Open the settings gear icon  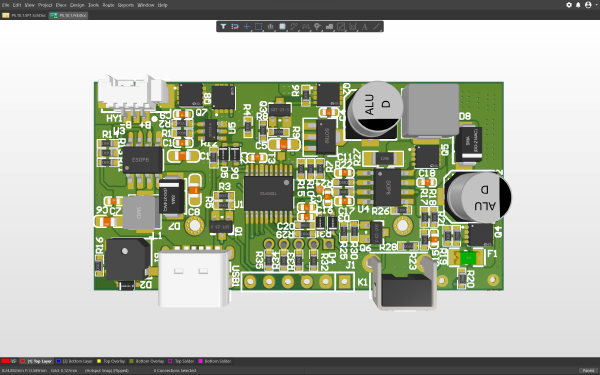[569, 5]
